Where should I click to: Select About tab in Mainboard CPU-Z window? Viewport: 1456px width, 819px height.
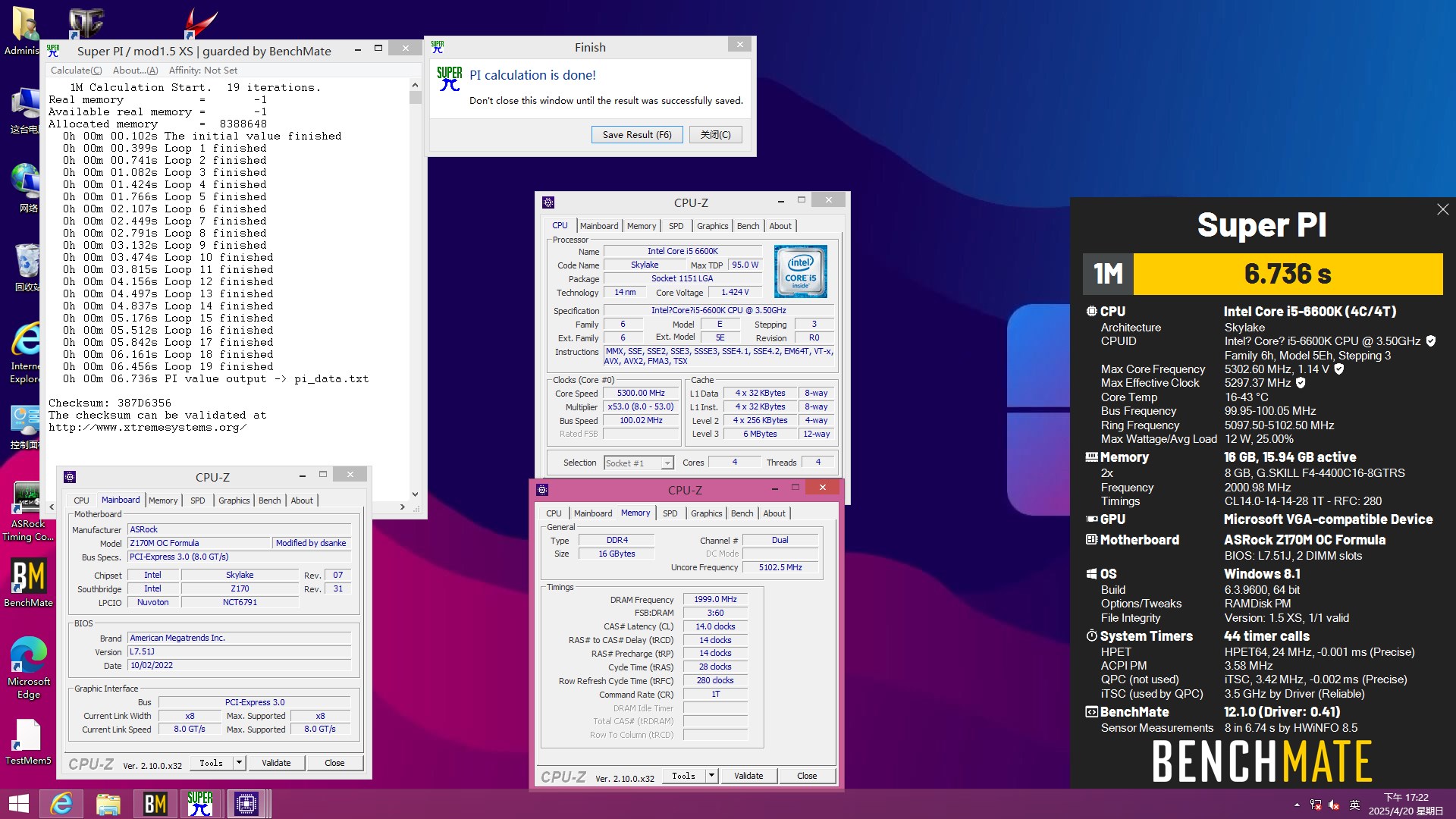[x=302, y=500]
